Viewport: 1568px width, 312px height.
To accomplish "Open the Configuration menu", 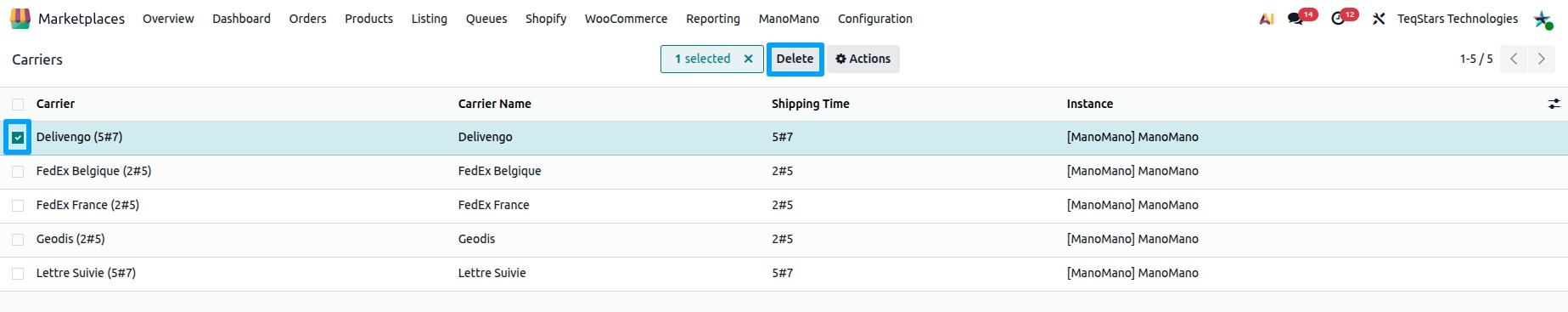I will click(875, 19).
